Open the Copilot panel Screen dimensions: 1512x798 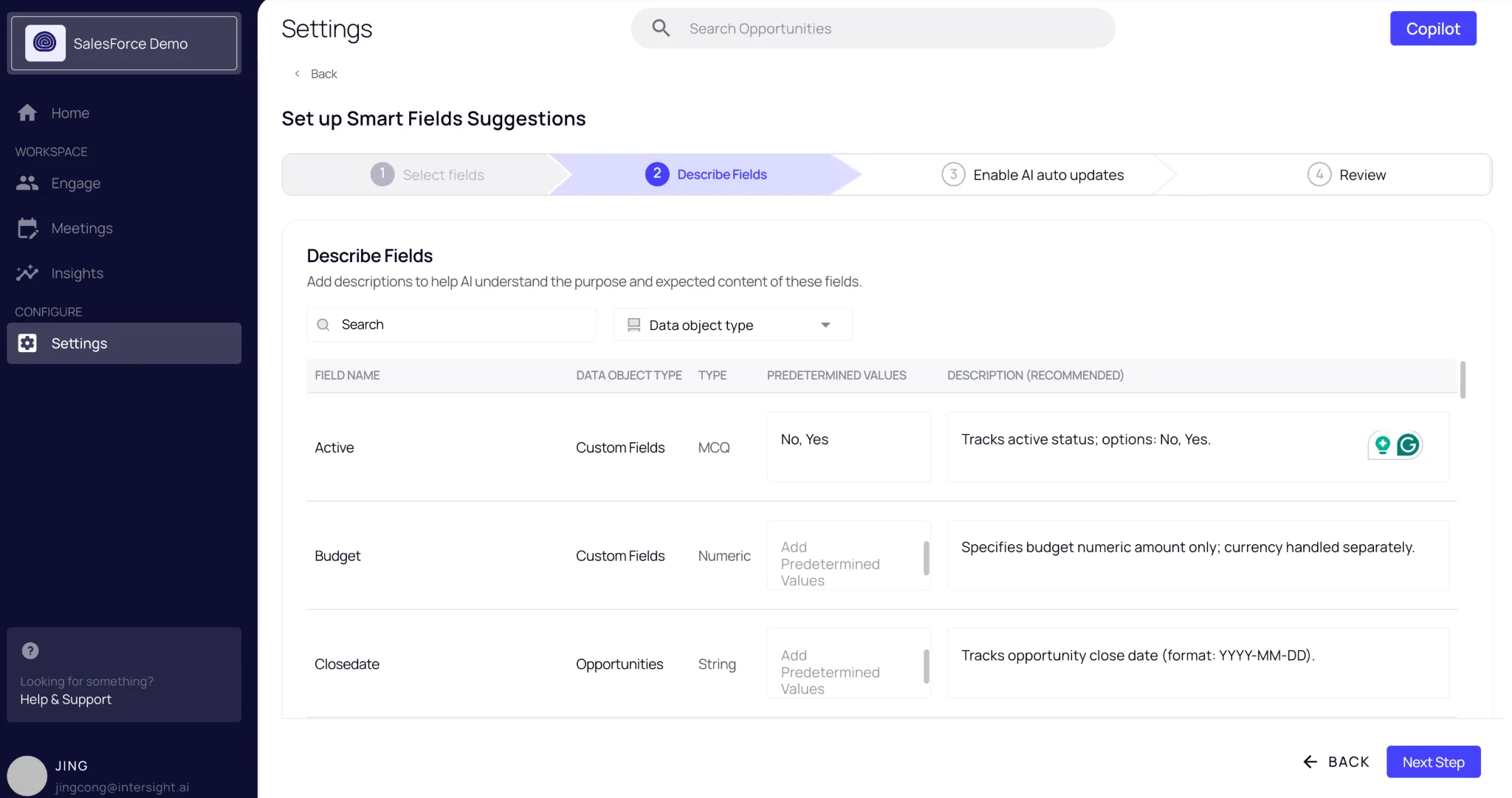click(1432, 29)
